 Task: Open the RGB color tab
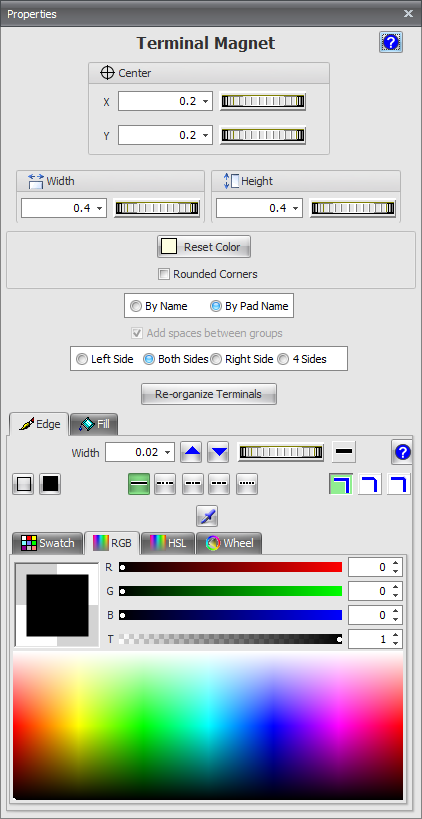click(x=112, y=543)
